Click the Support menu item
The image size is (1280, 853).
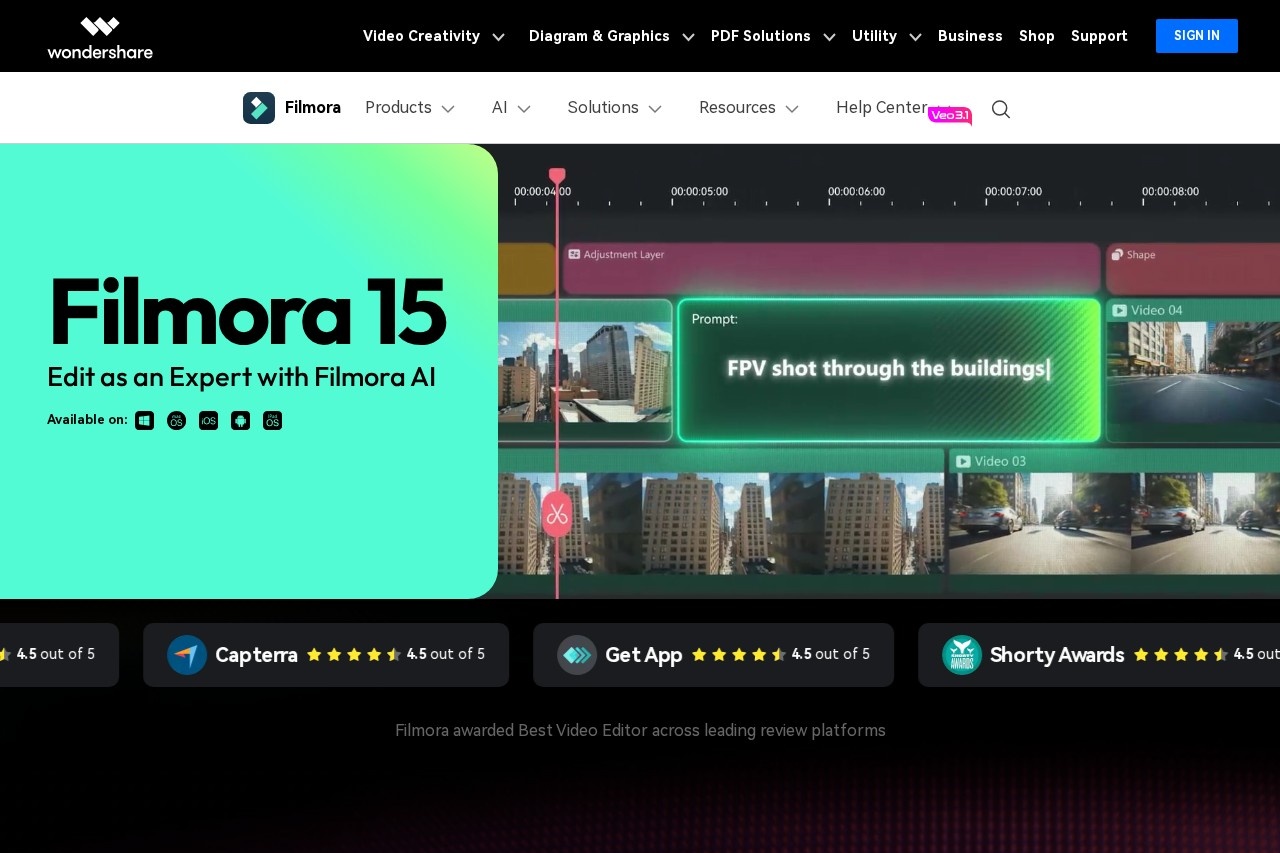[1099, 36]
